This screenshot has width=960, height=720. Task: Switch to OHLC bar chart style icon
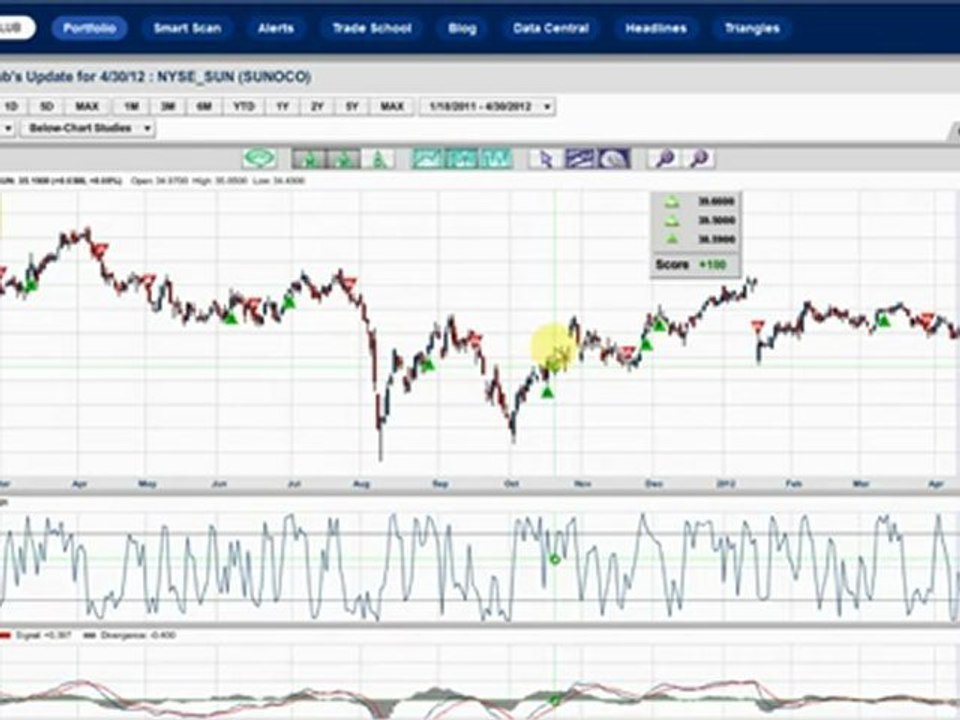tap(495, 159)
